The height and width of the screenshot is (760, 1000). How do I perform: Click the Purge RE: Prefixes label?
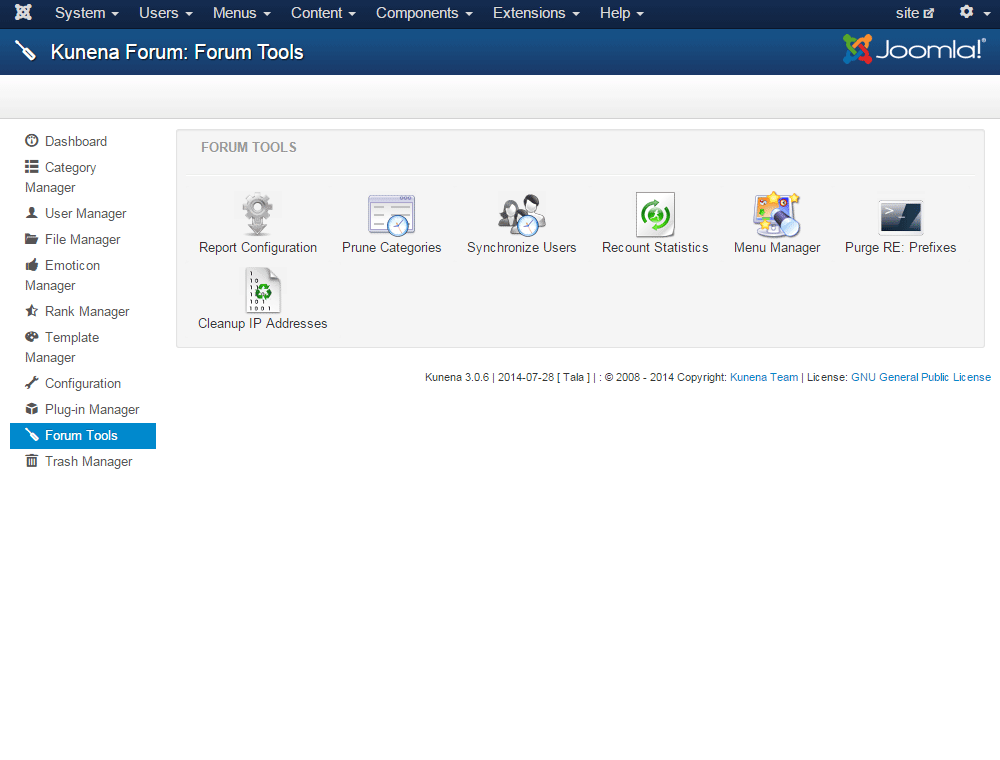click(901, 247)
